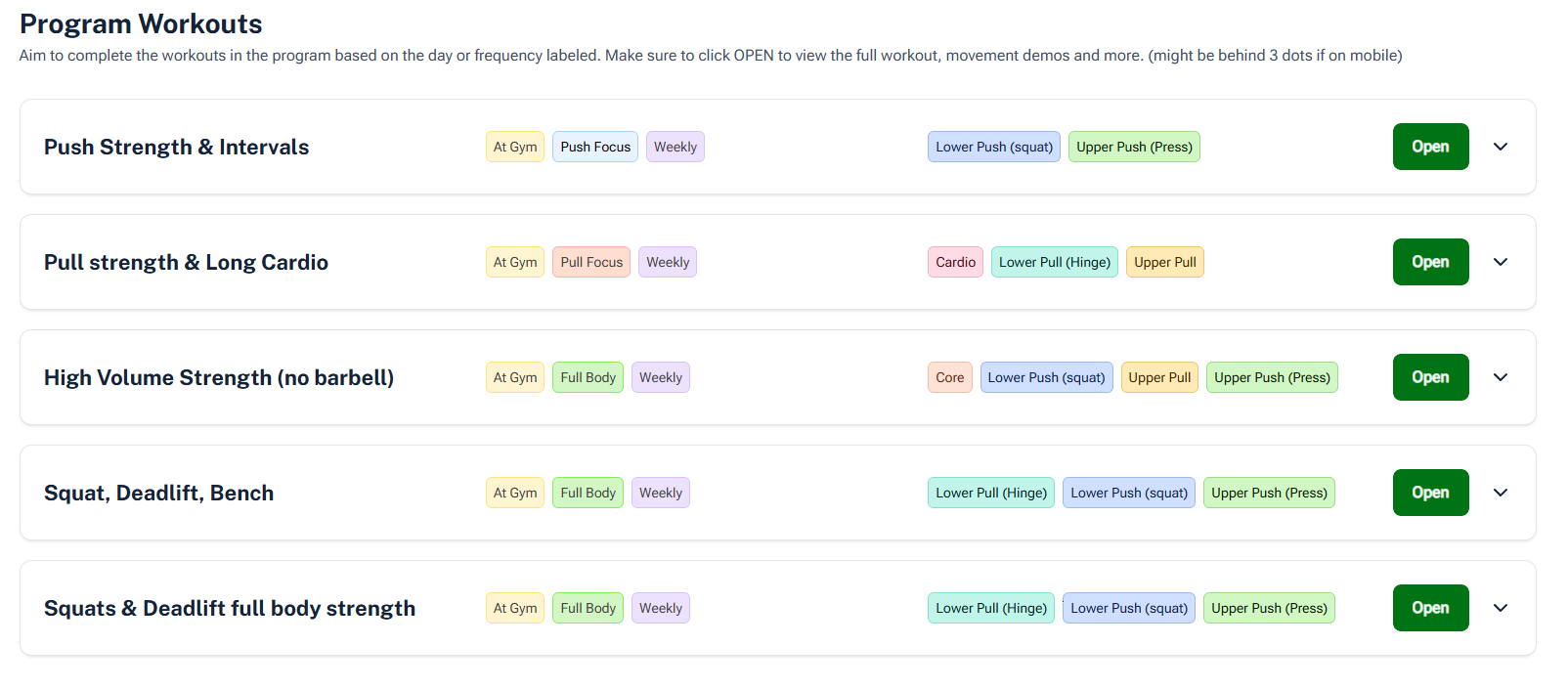The image size is (1568, 689).
Task: Open the Pull strength & Long Cardio workout
Action: (1429, 262)
